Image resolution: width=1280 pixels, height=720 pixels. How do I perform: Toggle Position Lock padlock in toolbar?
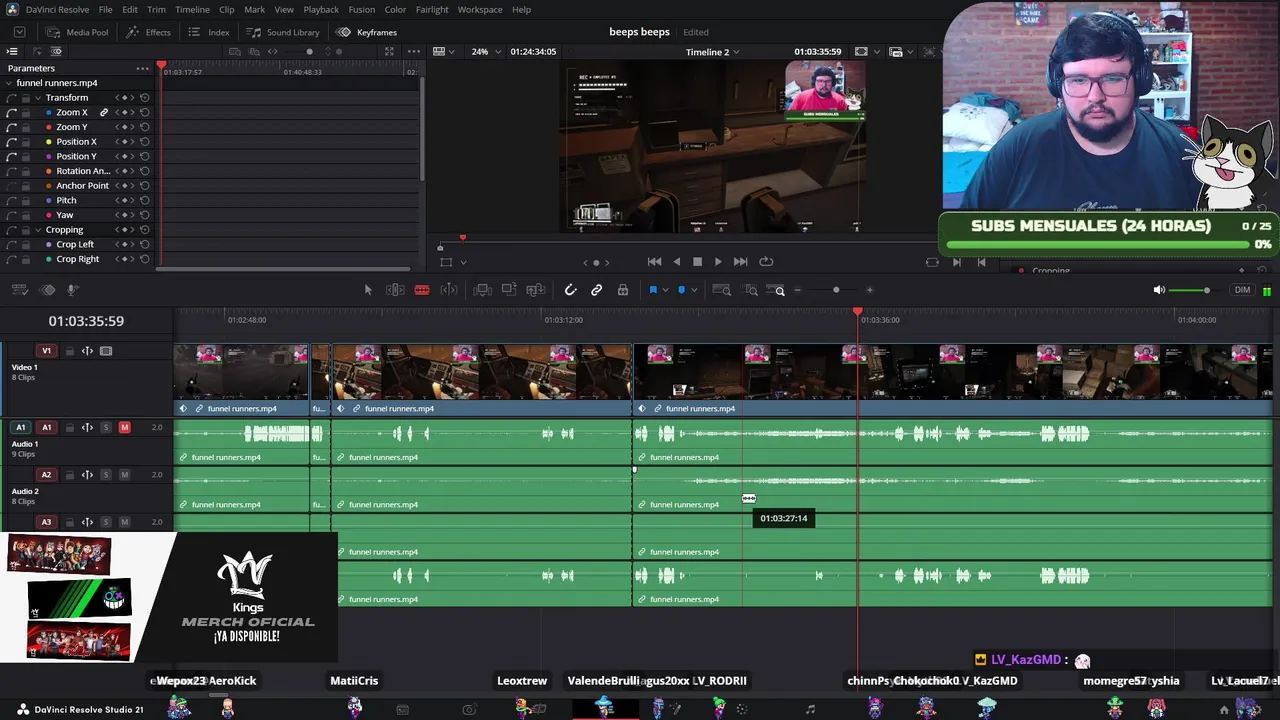pyautogui.click(x=623, y=290)
